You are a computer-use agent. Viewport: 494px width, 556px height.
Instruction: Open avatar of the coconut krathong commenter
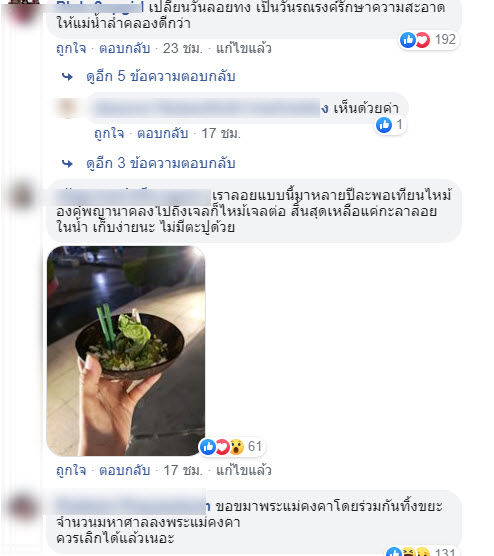pyautogui.click(x=22, y=196)
